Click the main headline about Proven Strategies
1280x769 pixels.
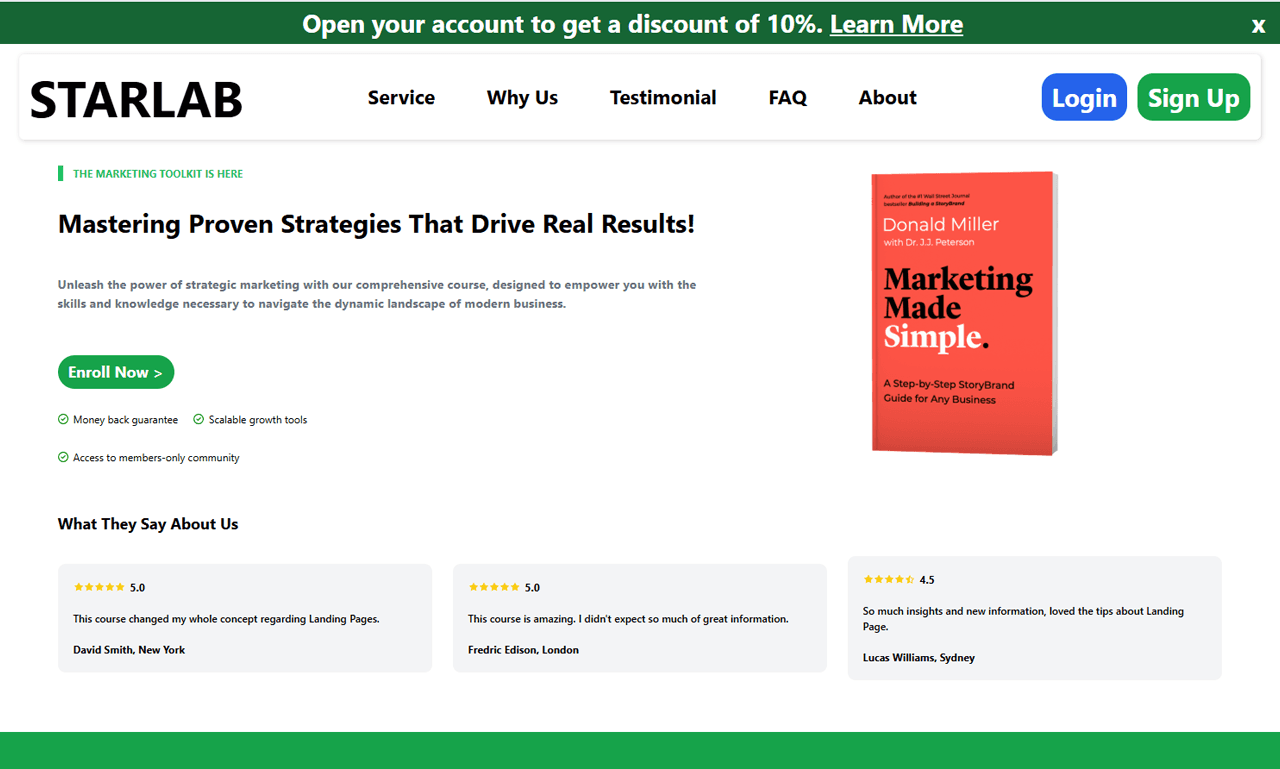(x=376, y=224)
